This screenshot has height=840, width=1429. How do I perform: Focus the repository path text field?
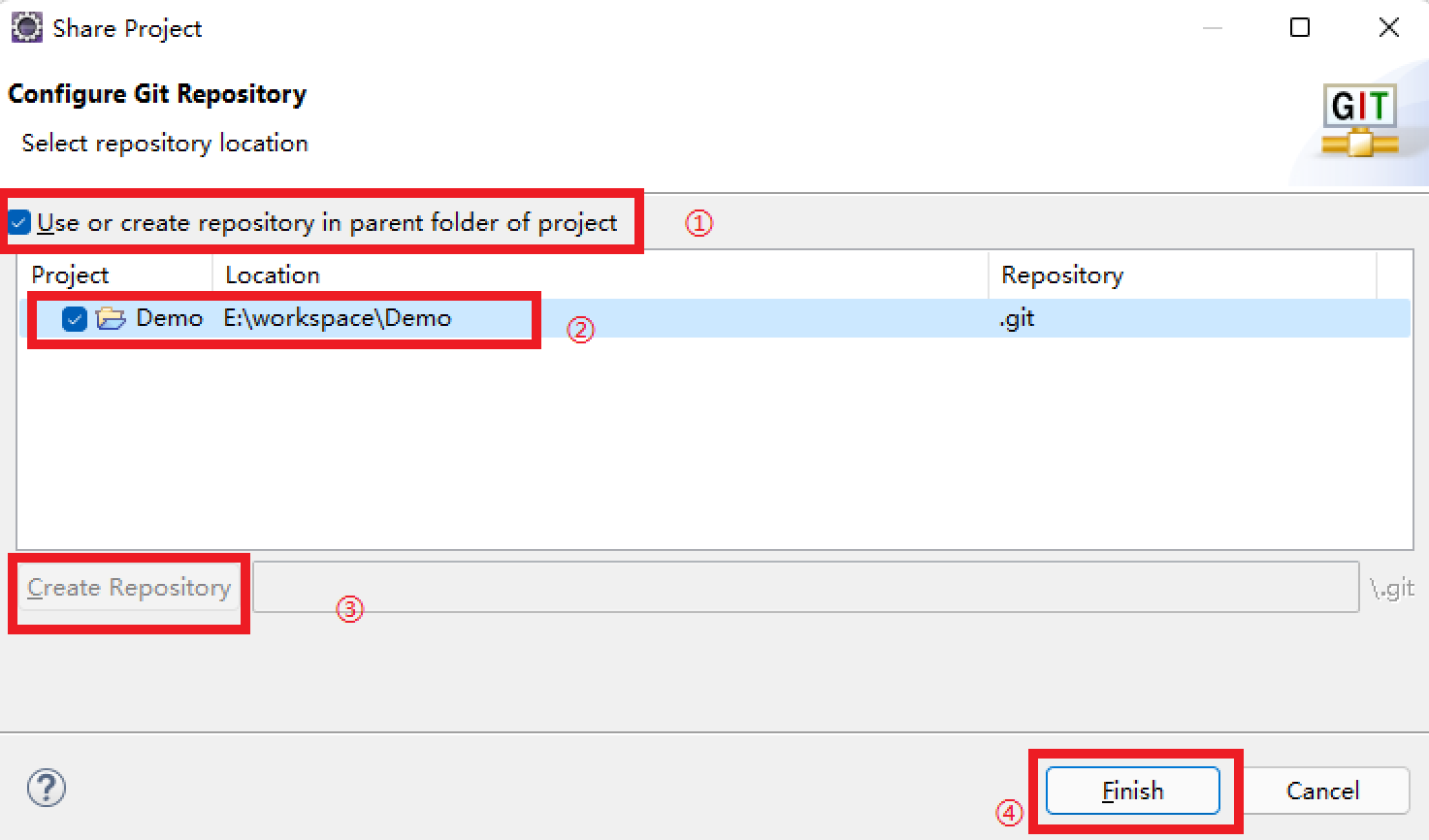(x=805, y=588)
